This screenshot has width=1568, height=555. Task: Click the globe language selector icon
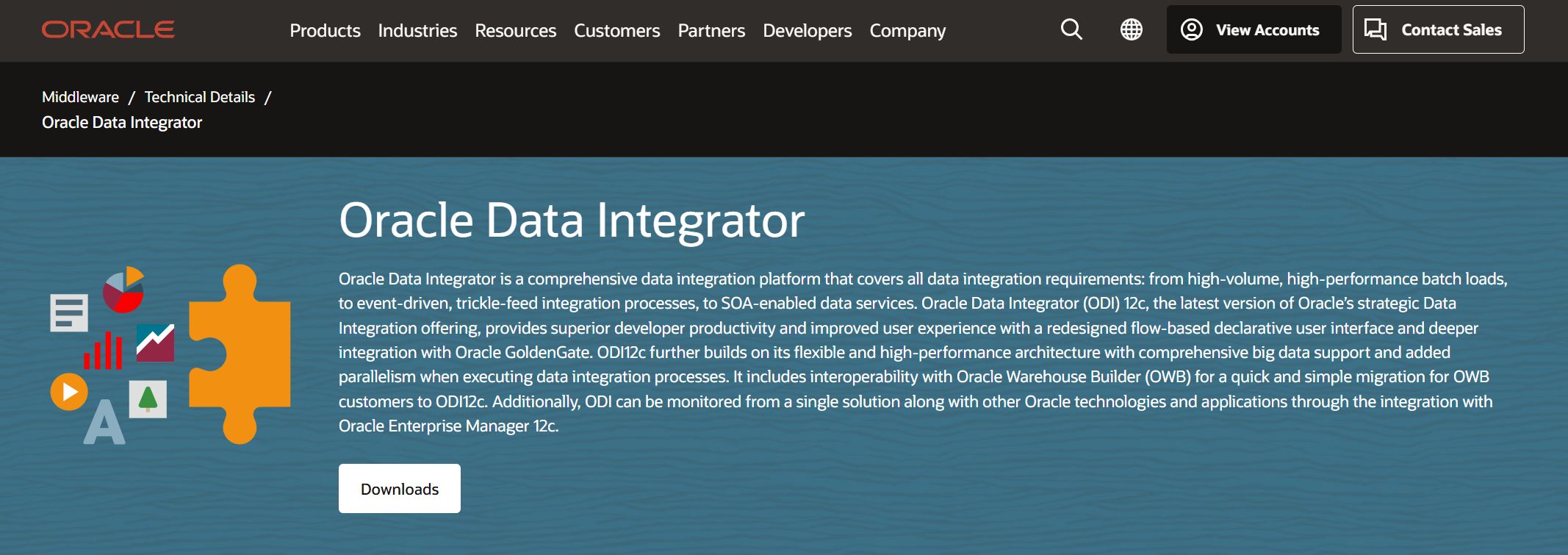(1130, 30)
